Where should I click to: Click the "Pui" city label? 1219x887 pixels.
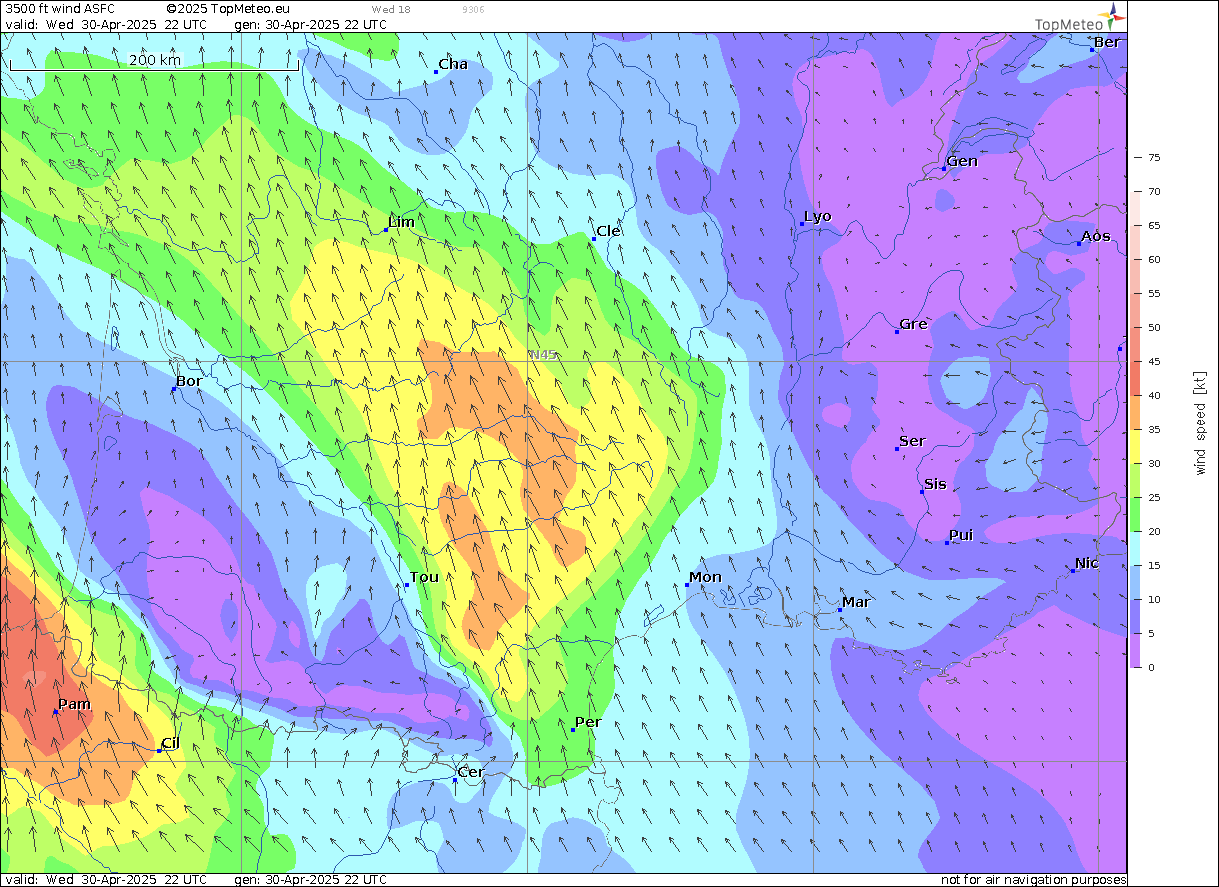tap(961, 535)
